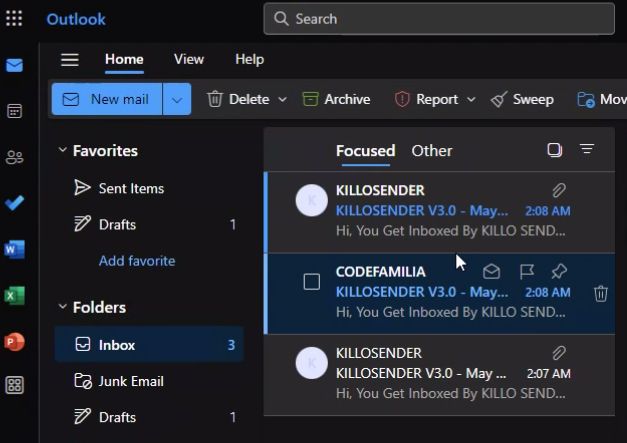Open the KILLOSENDER email from 2:08 AM
The height and width of the screenshot is (443, 627).
pos(439,212)
